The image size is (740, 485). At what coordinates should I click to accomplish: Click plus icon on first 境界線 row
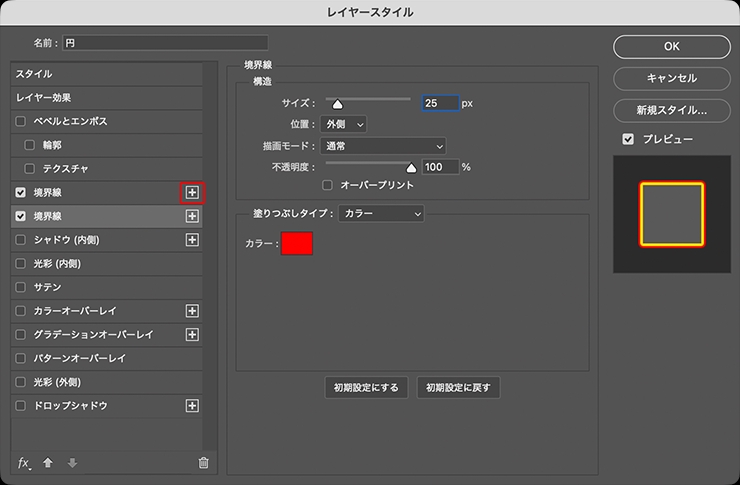click(x=192, y=192)
